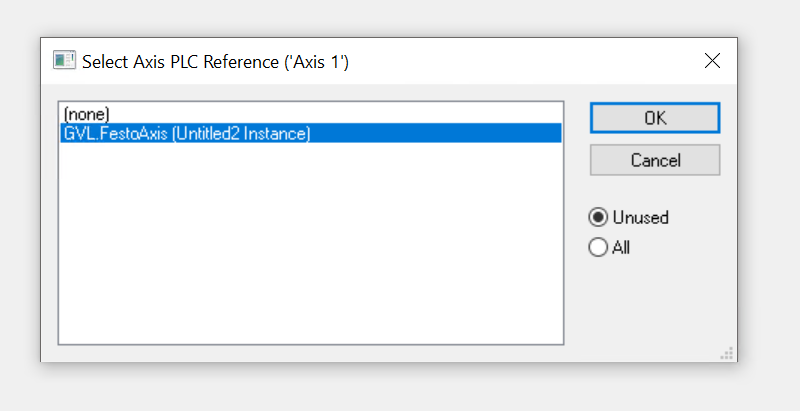Image resolution: width=800 pixels, height=411 pixels.
Task: Click the filled dot of Unused option
Action: (x=598, y=217)
